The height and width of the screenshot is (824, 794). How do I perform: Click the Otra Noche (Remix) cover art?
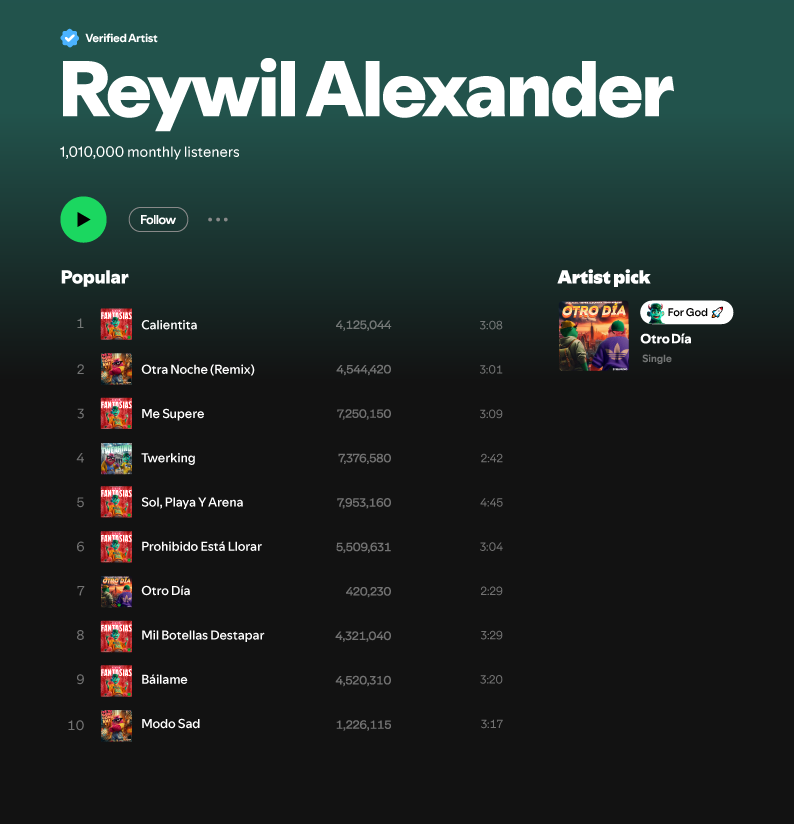click(x=116, y=369)
